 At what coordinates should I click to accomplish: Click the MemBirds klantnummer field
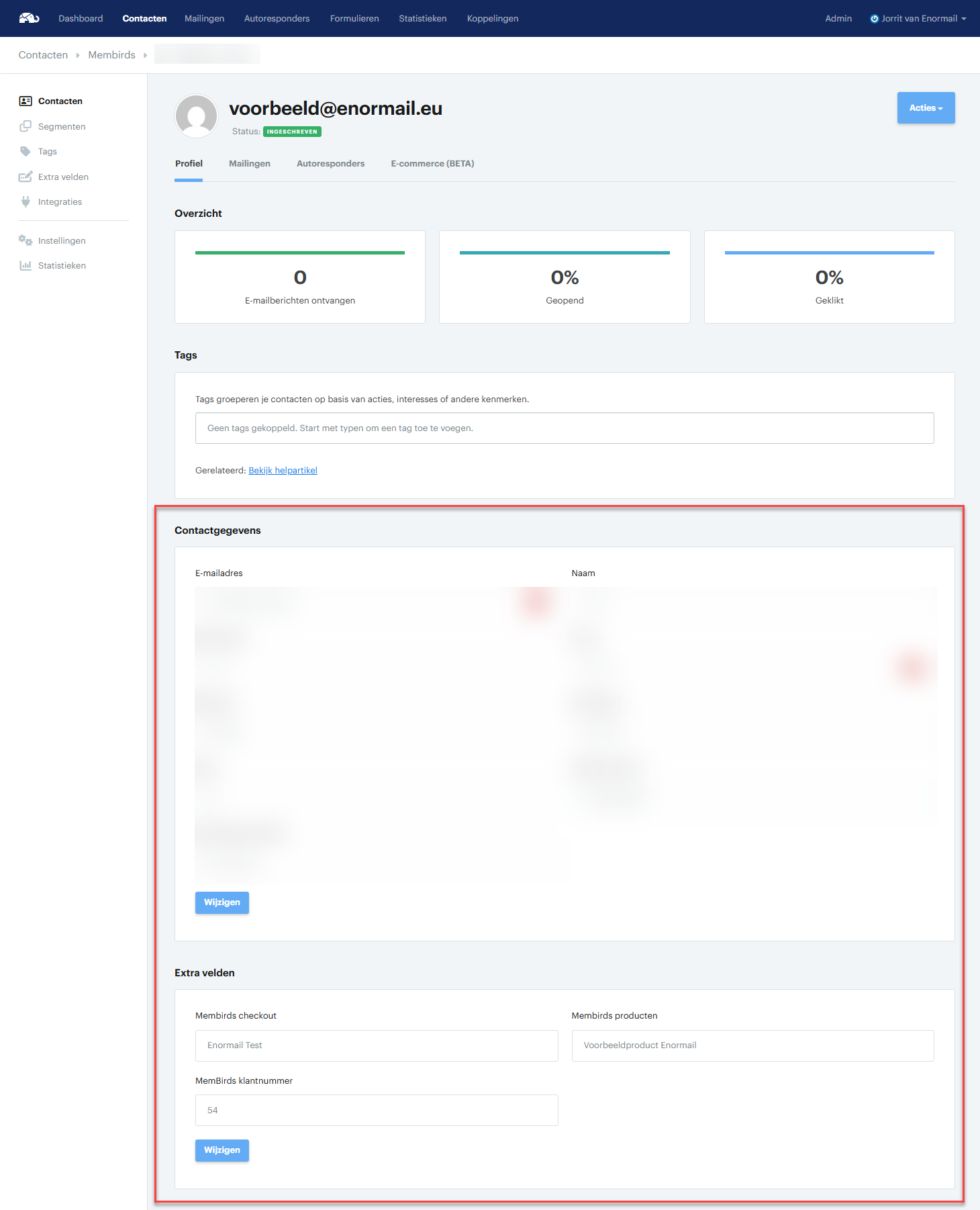(377, 1111)
